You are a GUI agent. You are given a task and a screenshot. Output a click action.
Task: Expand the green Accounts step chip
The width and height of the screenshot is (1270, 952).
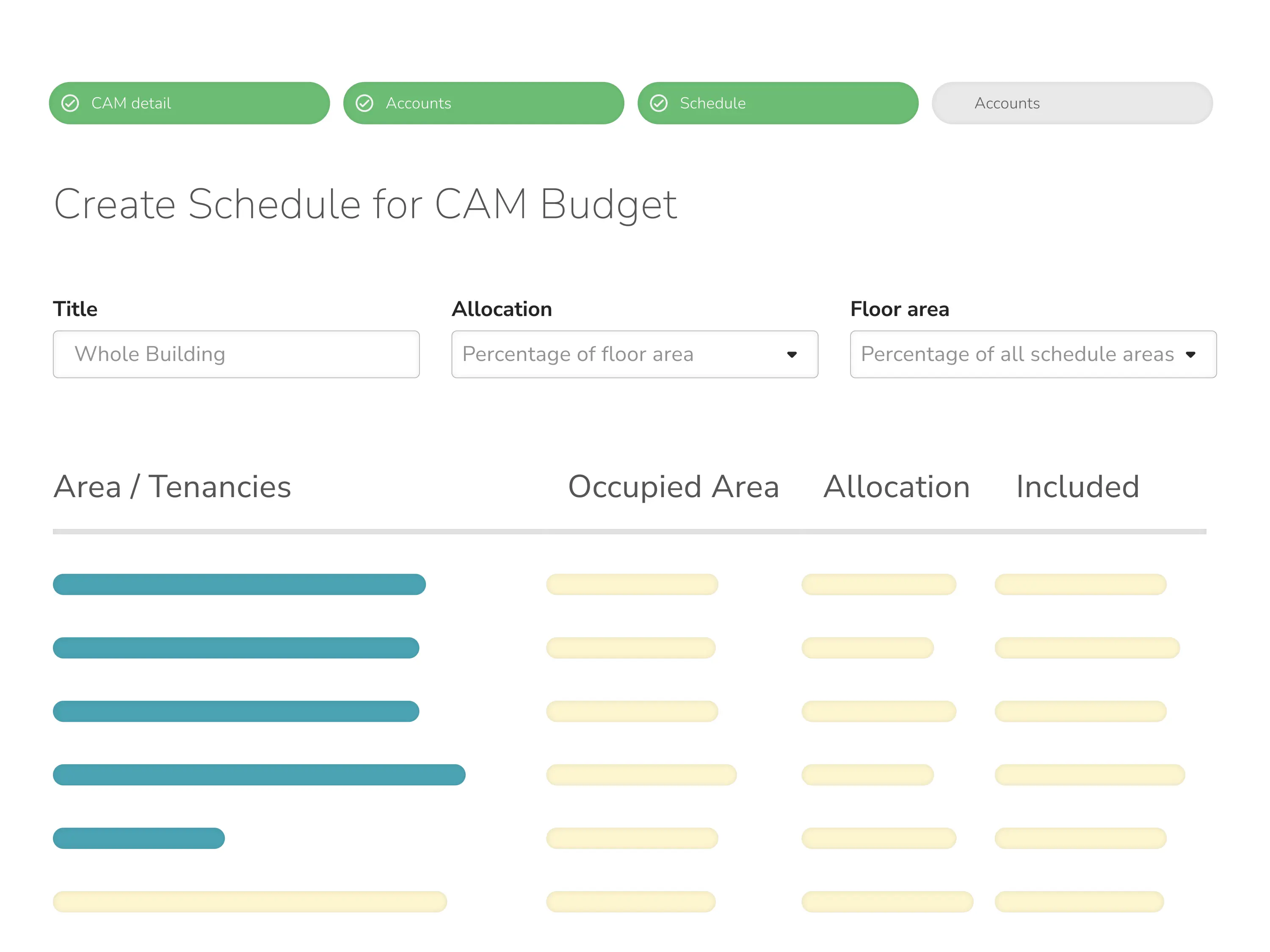point(483,103)
